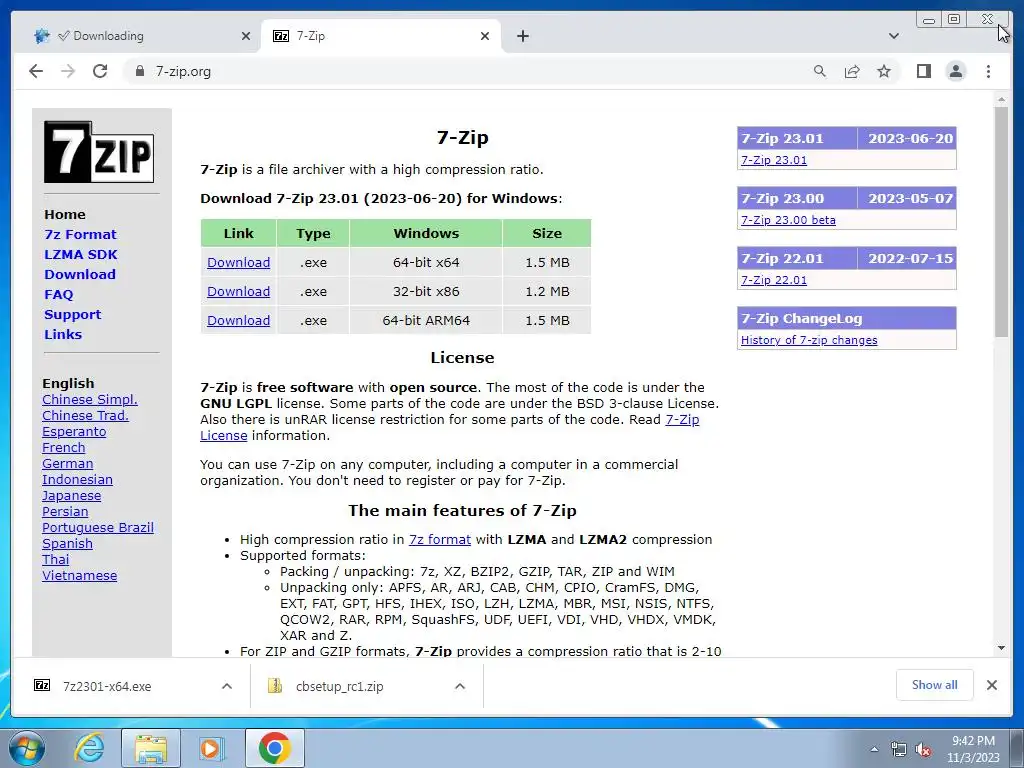Switch language to Vietnamese

click(80, 575)
